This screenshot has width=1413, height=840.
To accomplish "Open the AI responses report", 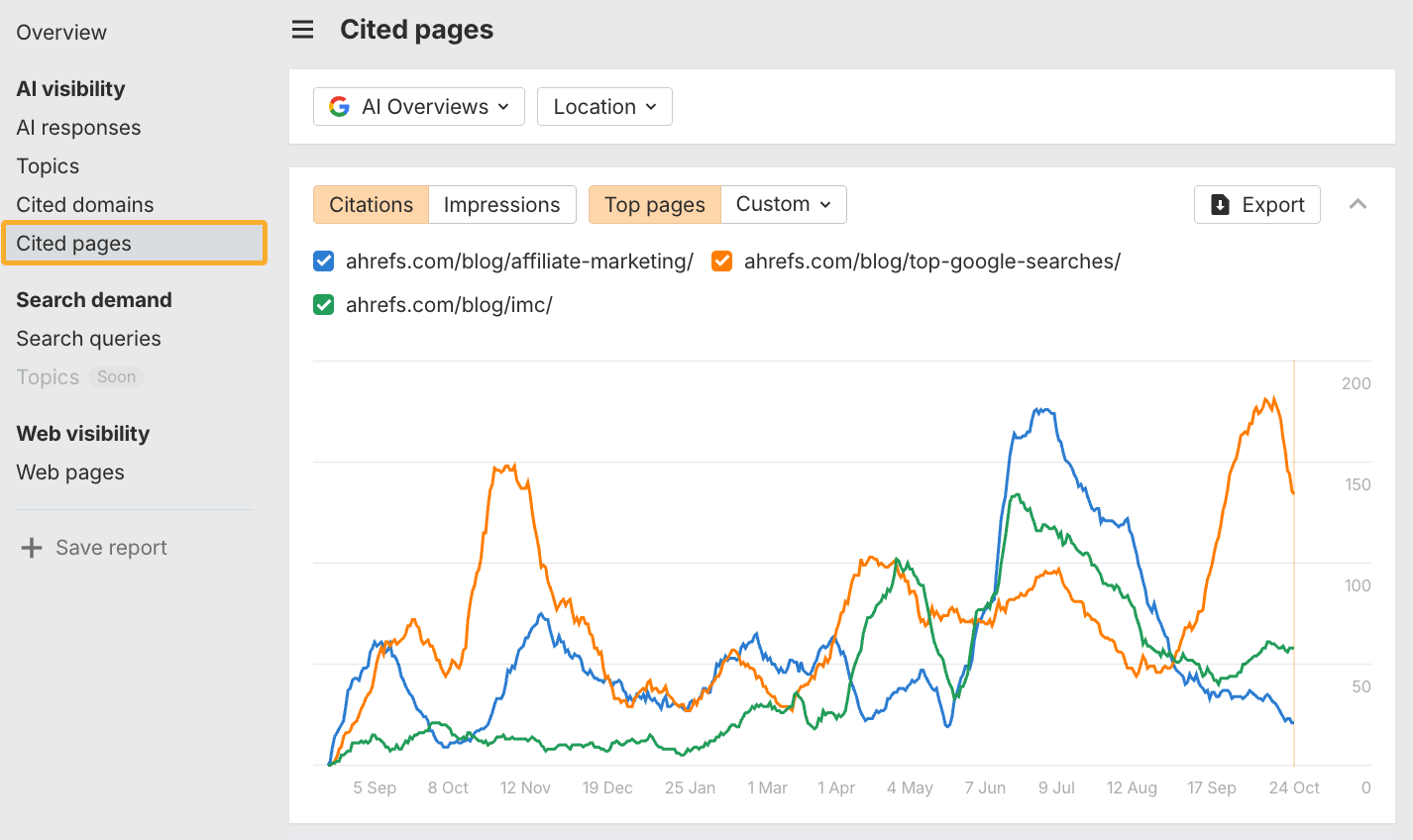I will tap(78, 127).
